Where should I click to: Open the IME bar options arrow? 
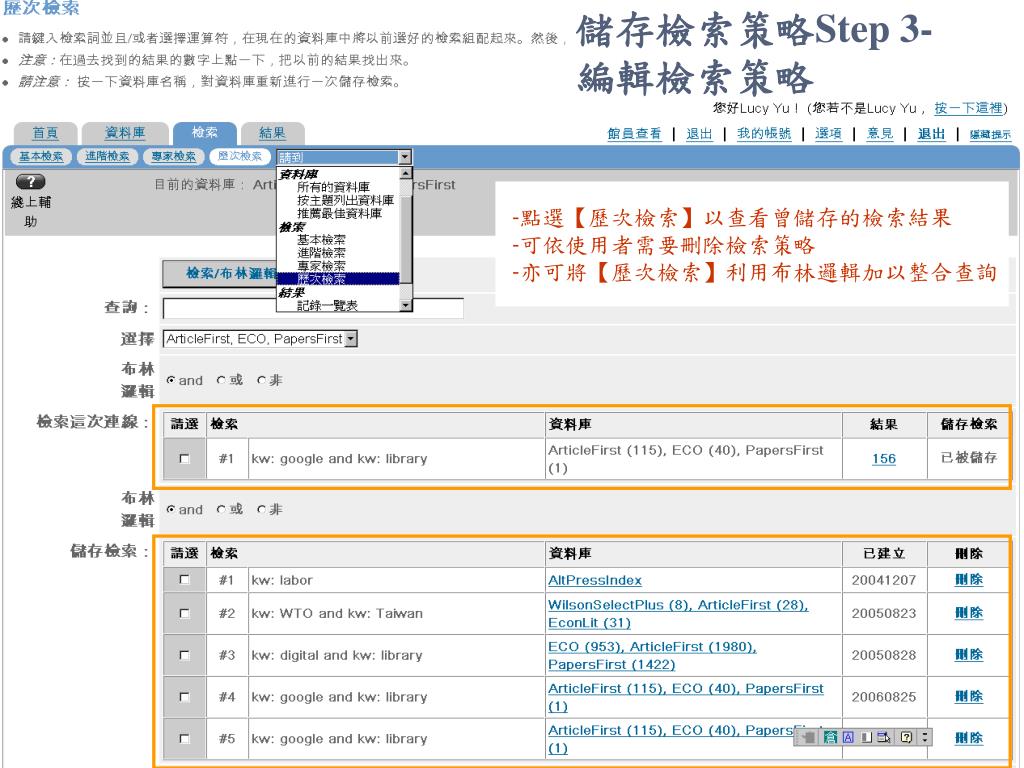point(924,737)
